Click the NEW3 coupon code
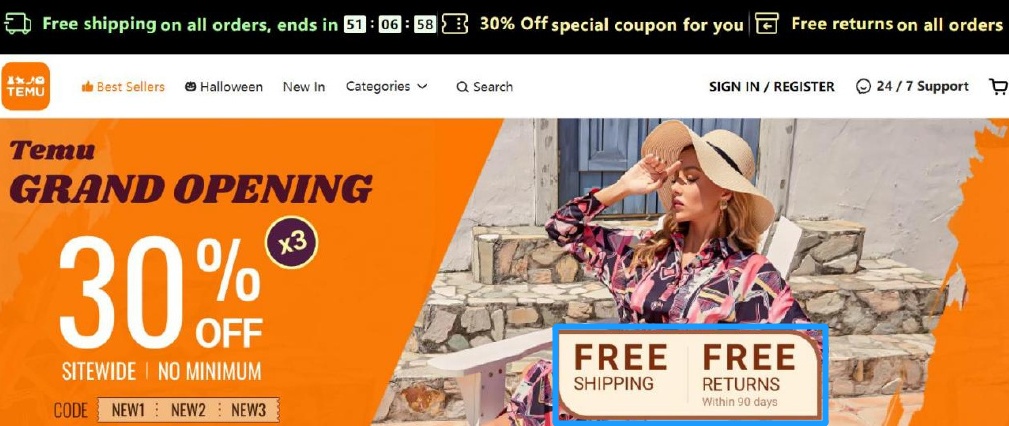This screenshot has height=426, width=1009. coord(248,410)
